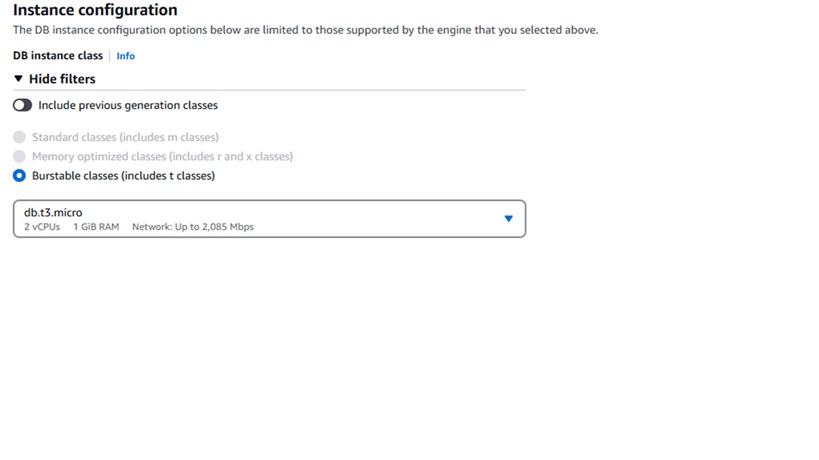Click the DB instance configuration description text

305,30
